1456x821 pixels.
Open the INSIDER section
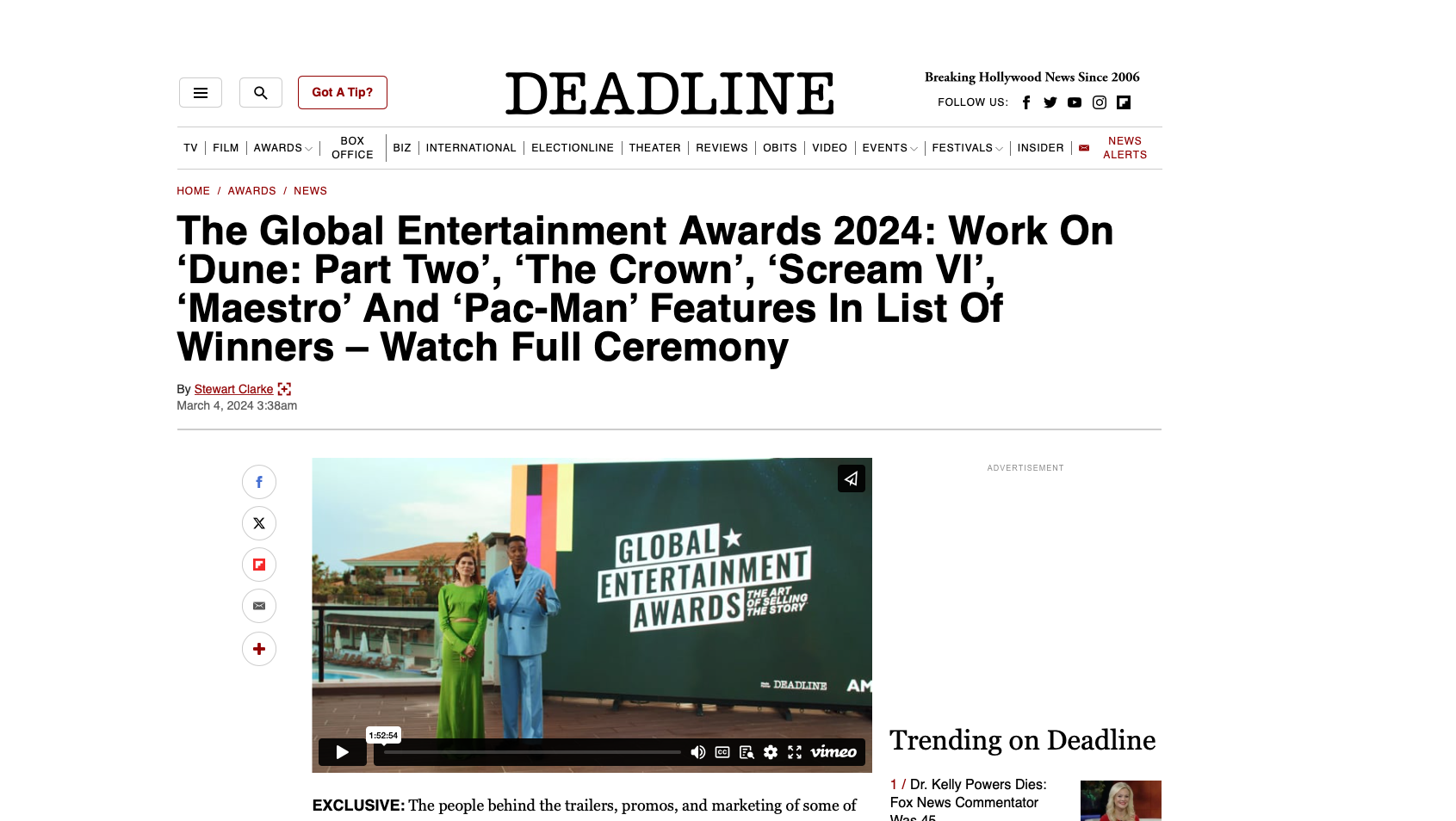coord(1040,148)
